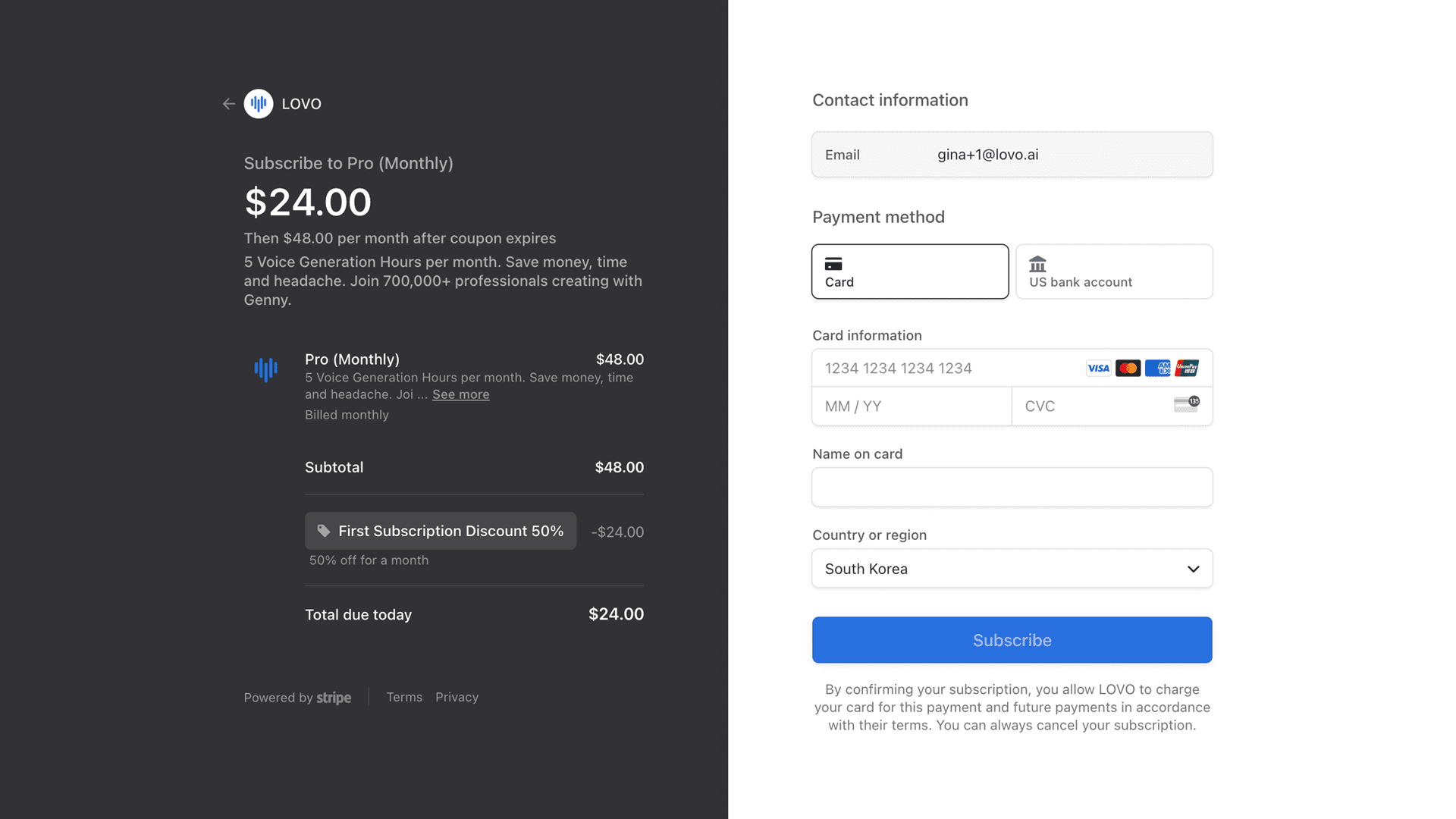
Task: Click the American Express brand icon
Action: click(x=1158, y=368)
